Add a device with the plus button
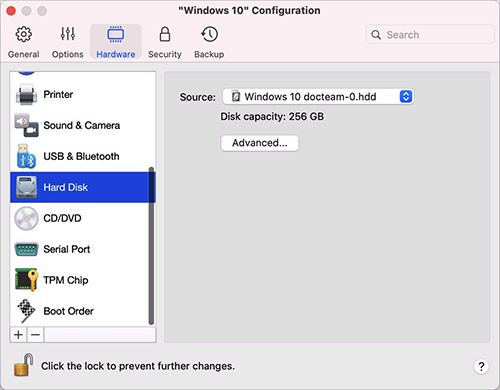Image resolution: width=500 pixels, height=390 pixels. 19,334
